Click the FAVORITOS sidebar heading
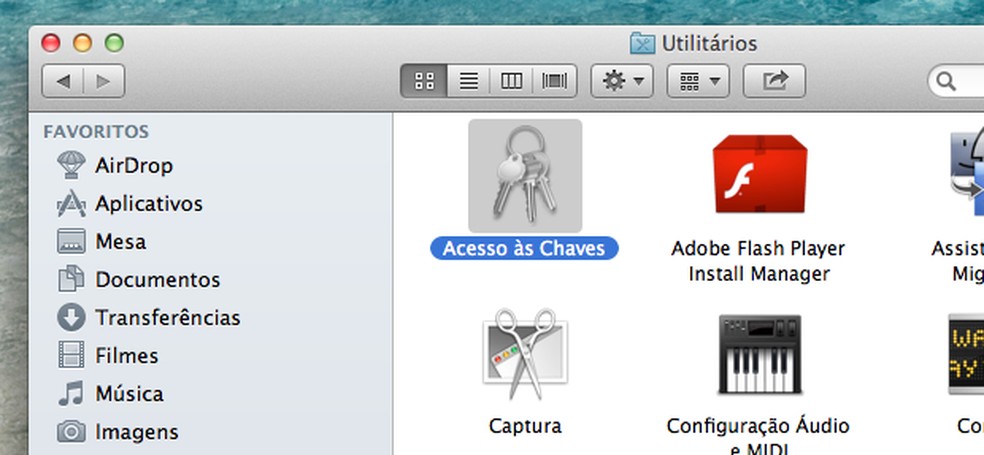Viewport: 984px width, 455px height. (96, 132)
